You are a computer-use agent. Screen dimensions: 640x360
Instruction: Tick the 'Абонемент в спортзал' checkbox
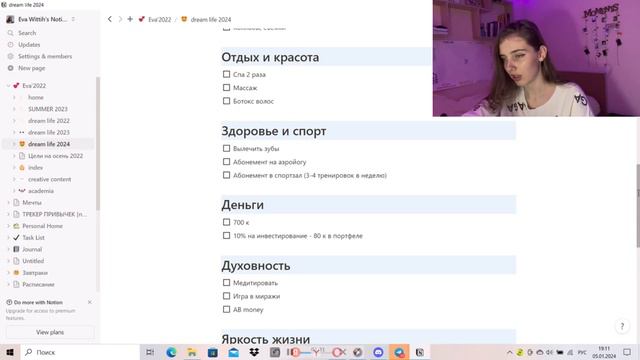click(x=227, y=175)
